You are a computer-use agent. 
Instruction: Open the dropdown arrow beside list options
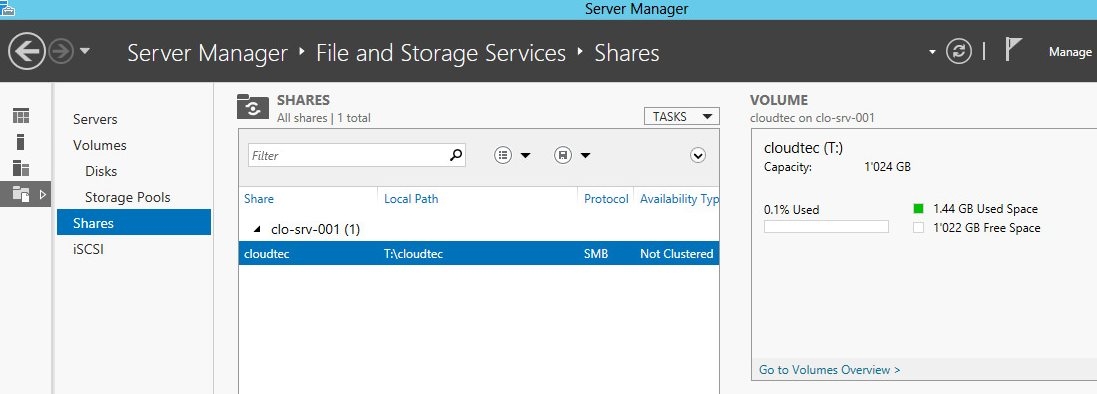tap(525, 156)
